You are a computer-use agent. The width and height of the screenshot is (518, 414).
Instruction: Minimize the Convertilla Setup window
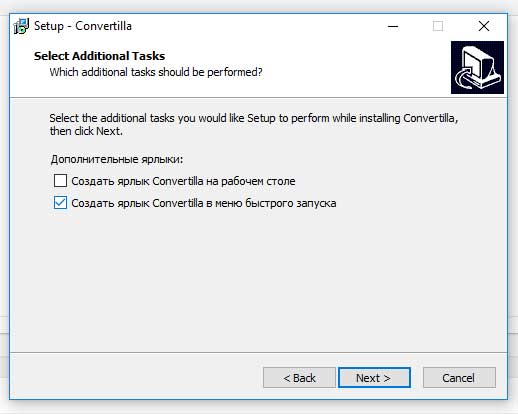pos(393,26)
